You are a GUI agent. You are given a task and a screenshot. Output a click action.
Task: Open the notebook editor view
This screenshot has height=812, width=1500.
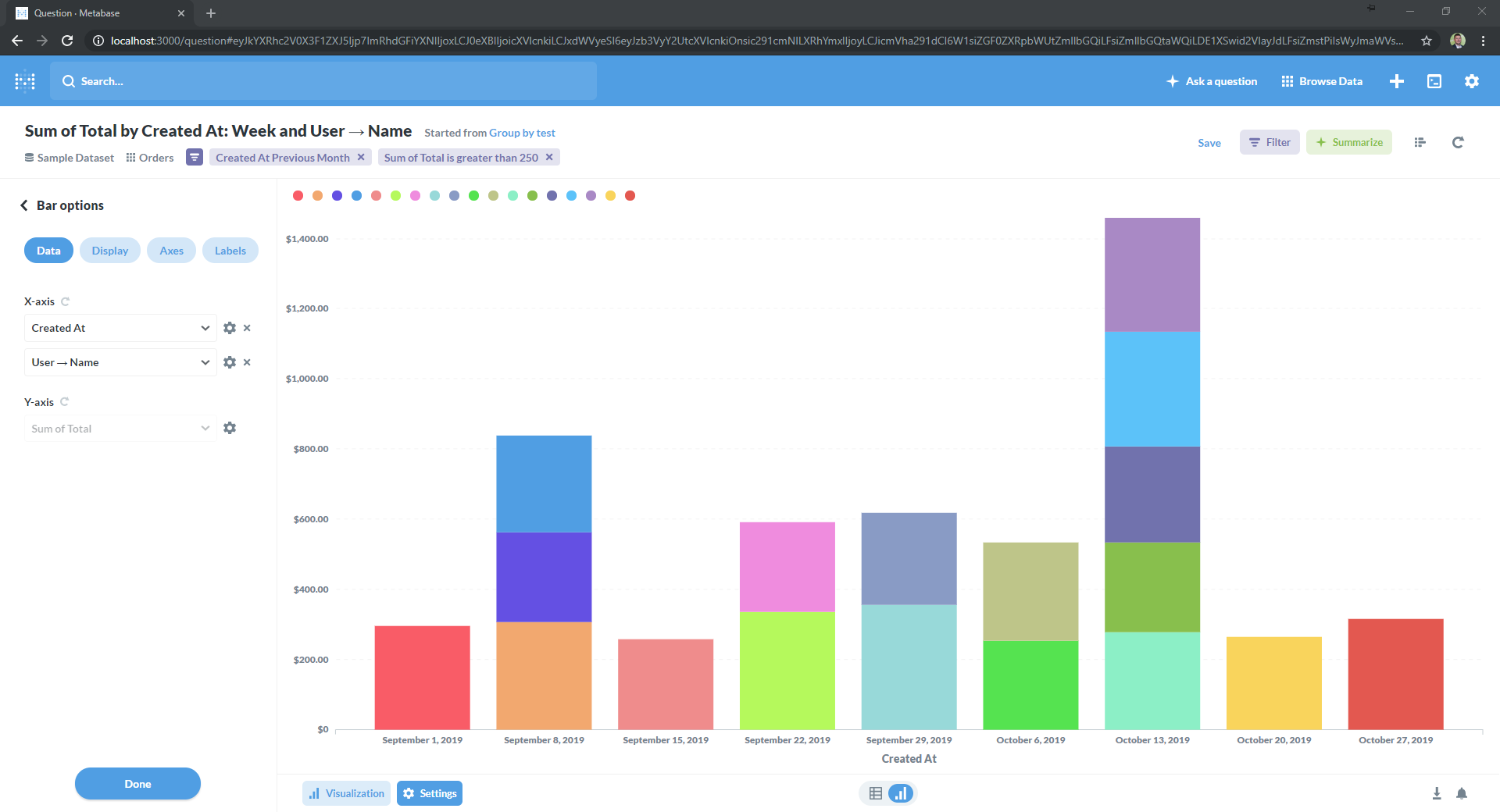point(1420,142)
